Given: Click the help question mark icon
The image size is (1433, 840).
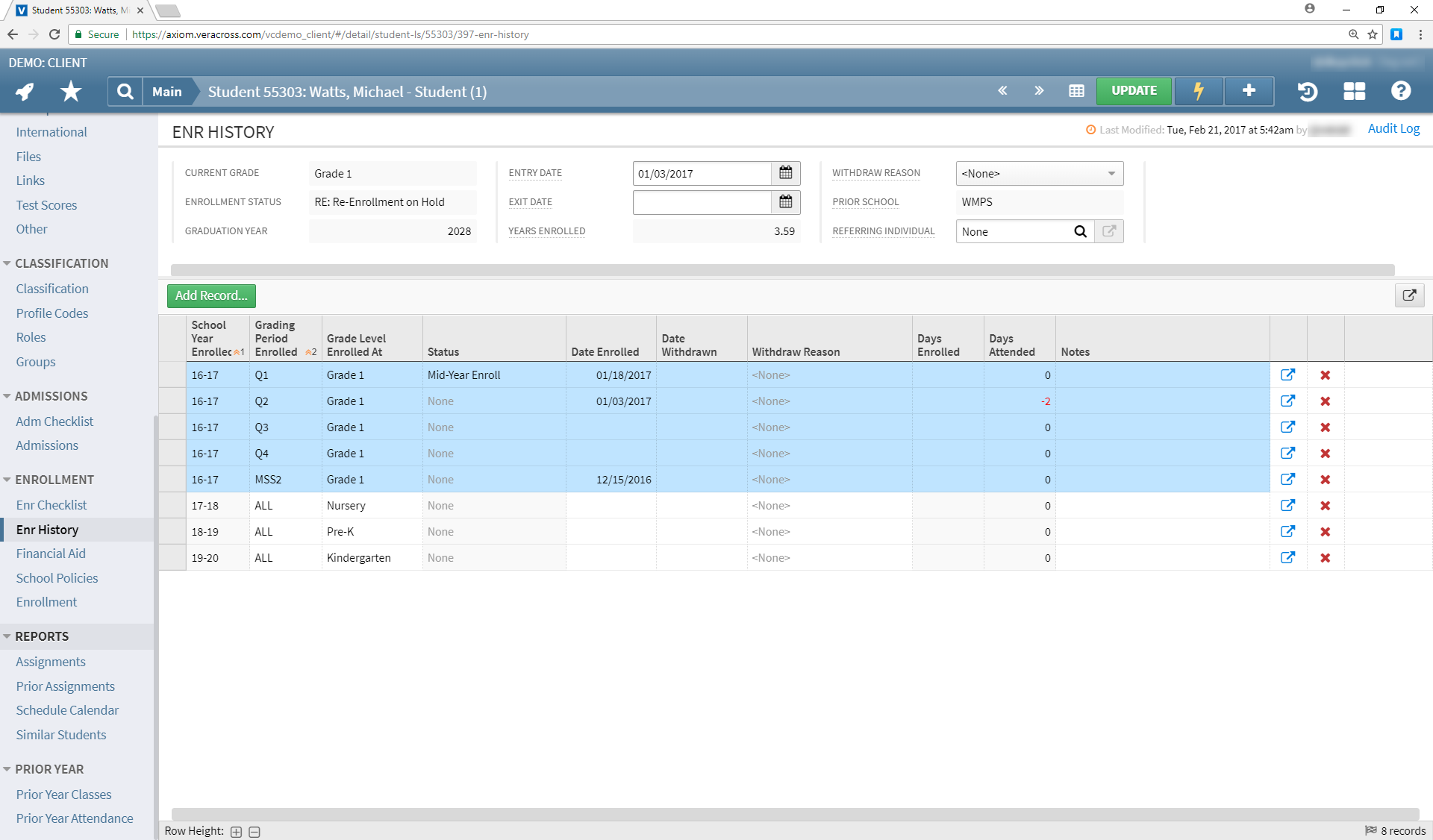Looking at the screenshot, I should coord(1401,91).
